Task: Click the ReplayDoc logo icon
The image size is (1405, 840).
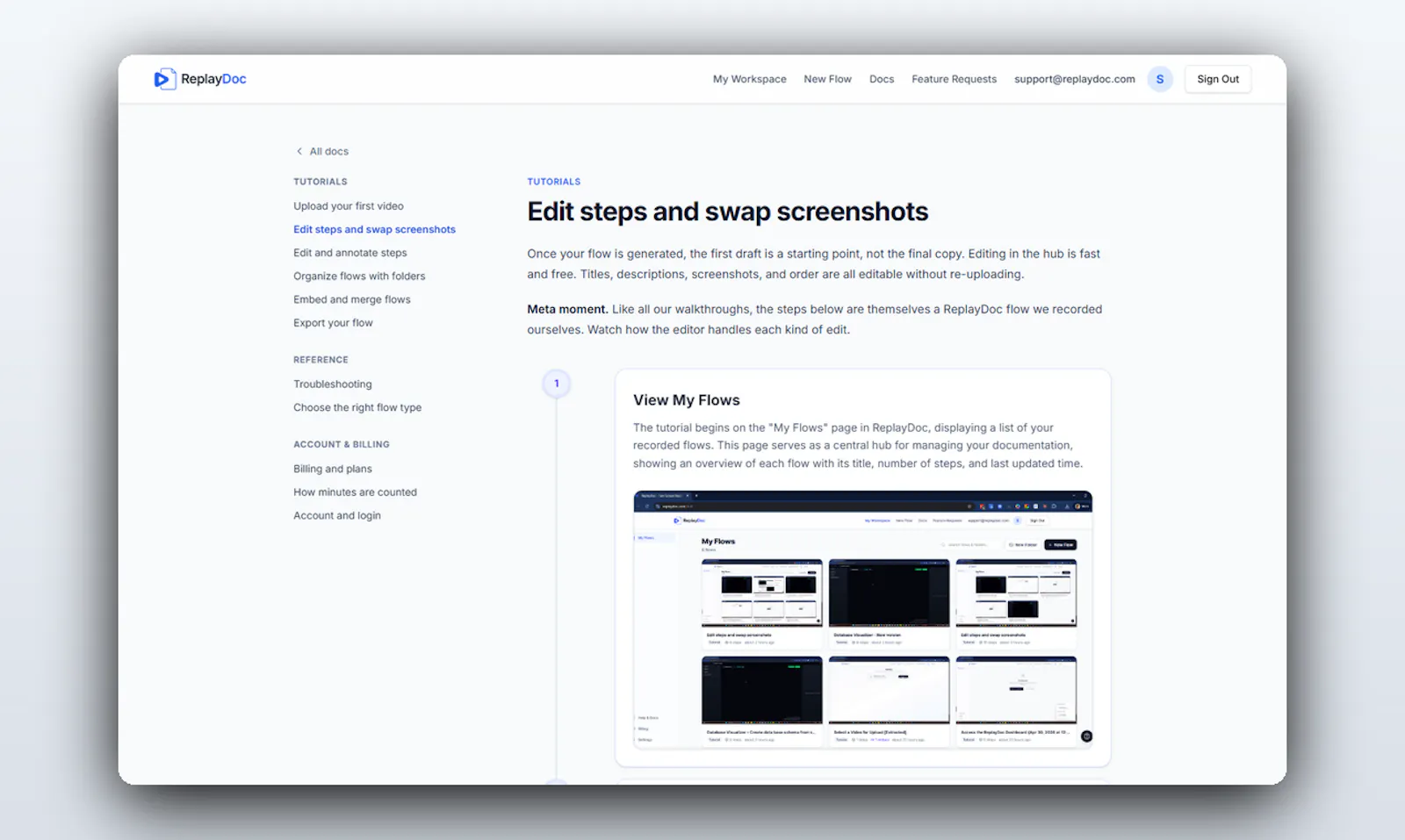Action: 165,79
